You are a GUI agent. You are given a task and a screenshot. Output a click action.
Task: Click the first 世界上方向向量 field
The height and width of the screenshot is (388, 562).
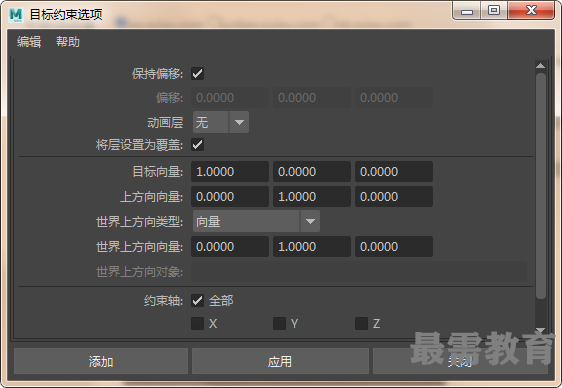pos(230,246)
